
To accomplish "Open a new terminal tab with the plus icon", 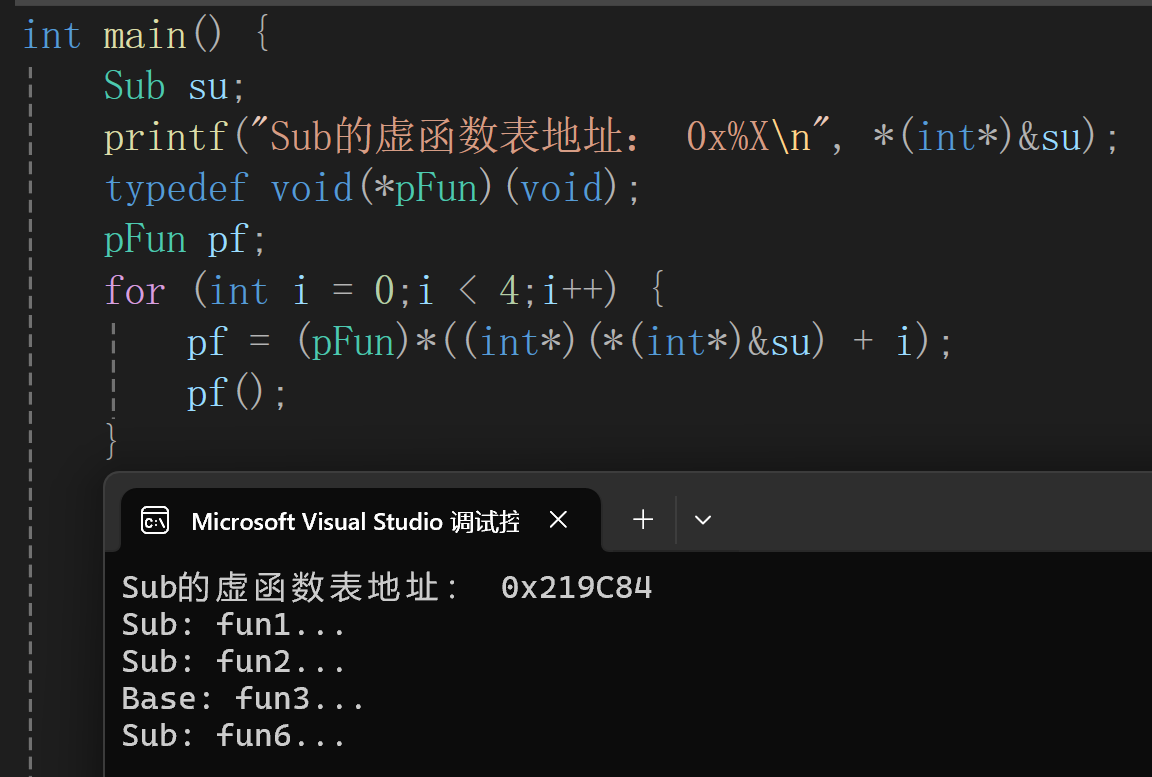I will (642, 519).
